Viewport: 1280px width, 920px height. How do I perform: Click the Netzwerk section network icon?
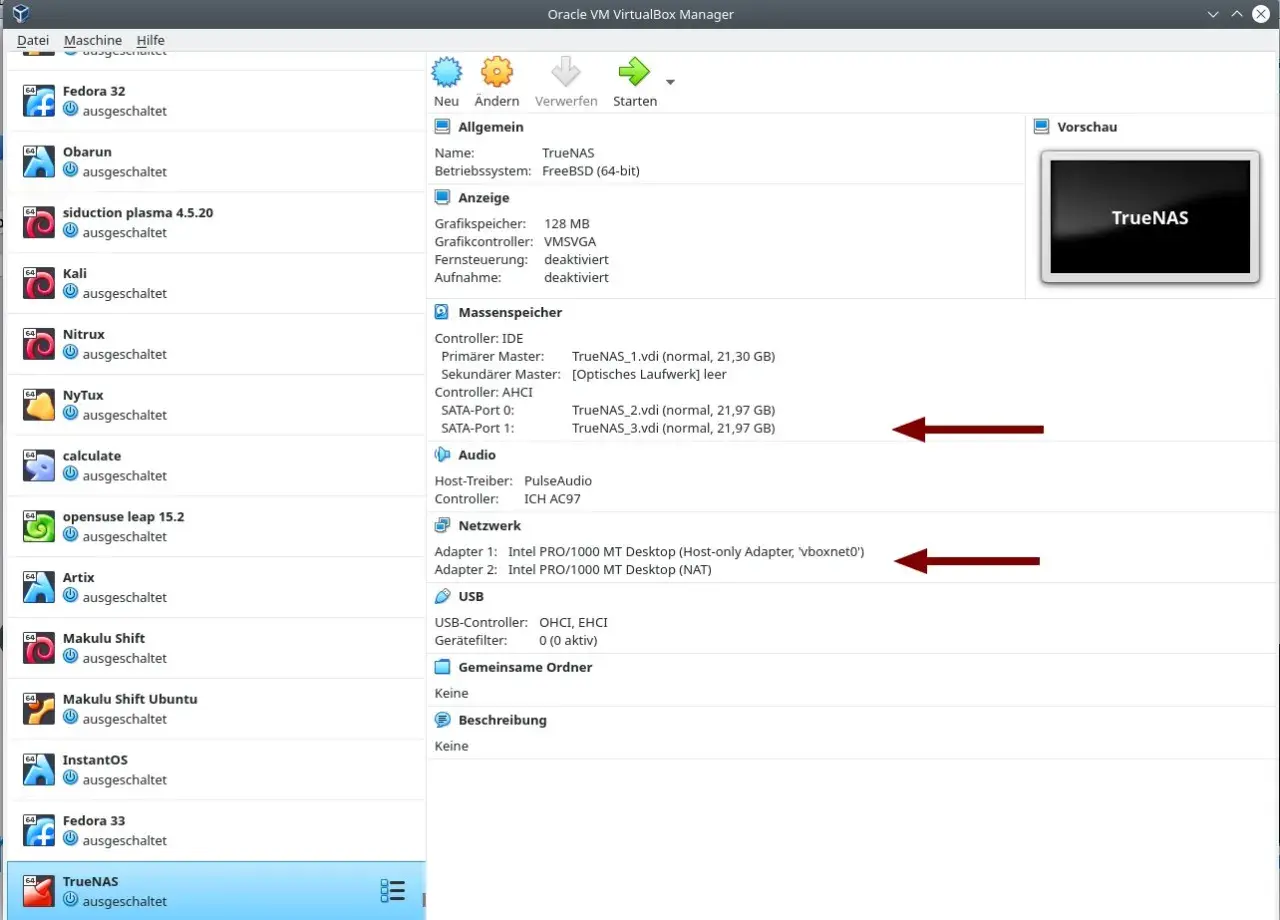coord(443,525)
